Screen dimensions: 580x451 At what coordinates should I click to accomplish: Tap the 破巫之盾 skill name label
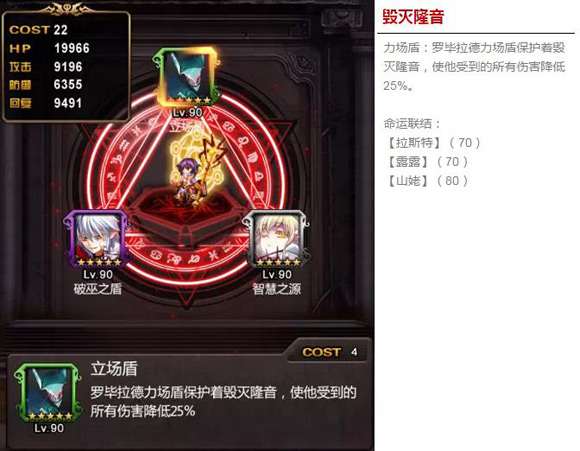click(97, 289)
